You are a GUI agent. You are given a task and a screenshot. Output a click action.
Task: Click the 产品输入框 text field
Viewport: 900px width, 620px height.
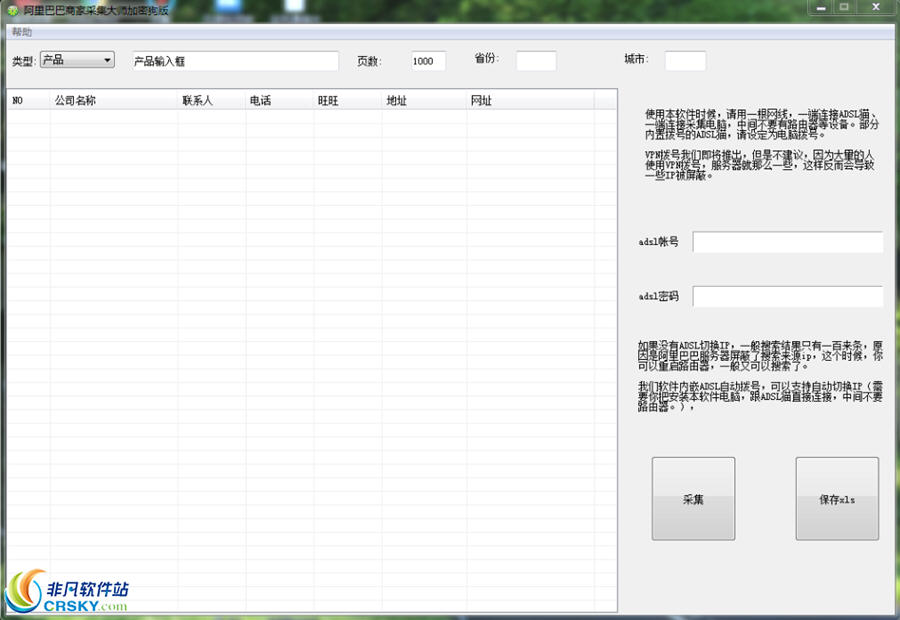(x=235, y=61)
